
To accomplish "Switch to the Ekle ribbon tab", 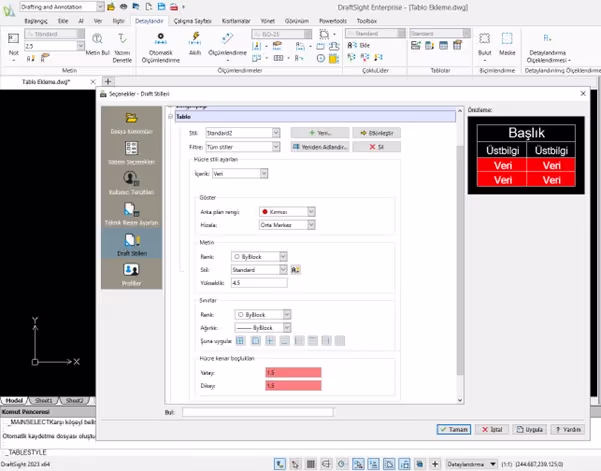I will pyautogui.click(x=63, y=21).
